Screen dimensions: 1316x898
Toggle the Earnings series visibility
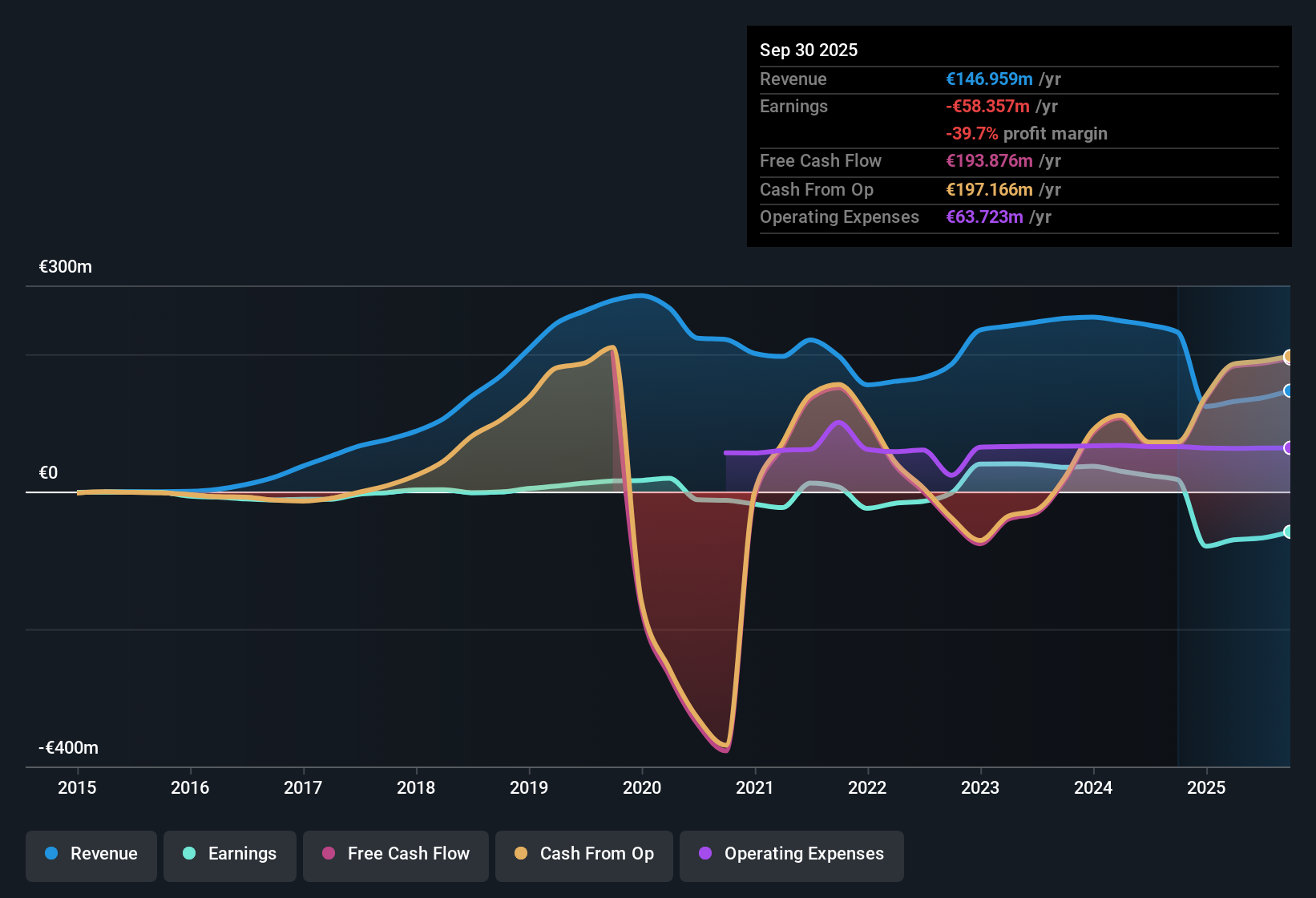pyautogui.click(x=230, y=854)
